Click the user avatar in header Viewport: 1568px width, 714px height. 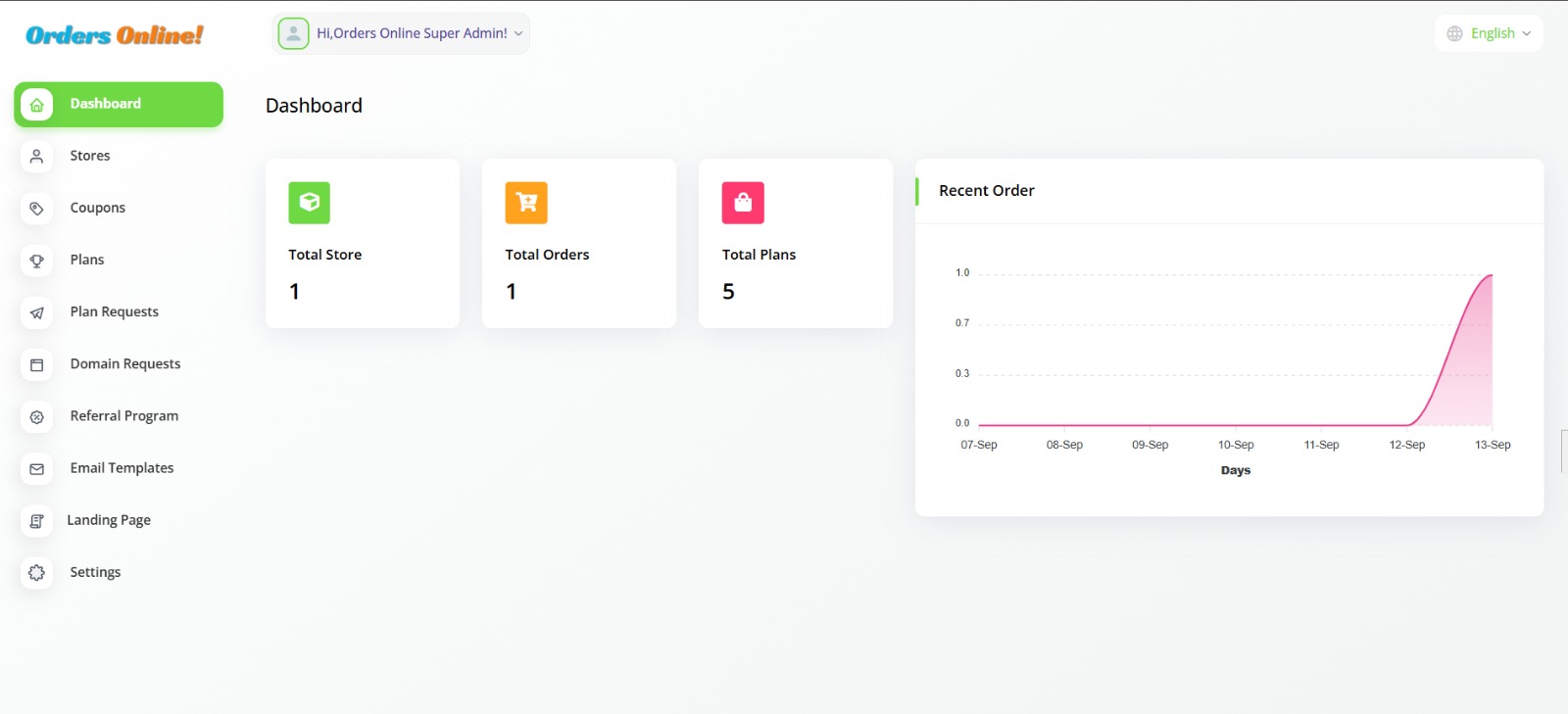click(x=293, y=33)
